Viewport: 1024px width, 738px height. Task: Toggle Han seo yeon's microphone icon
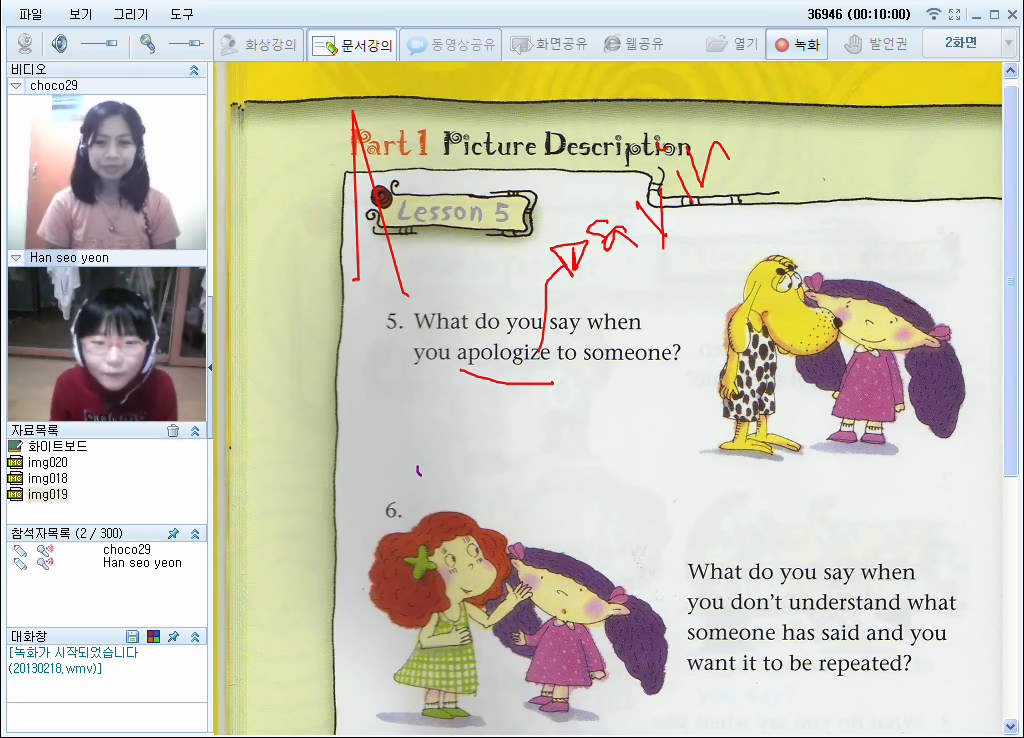tap(45, 563)
